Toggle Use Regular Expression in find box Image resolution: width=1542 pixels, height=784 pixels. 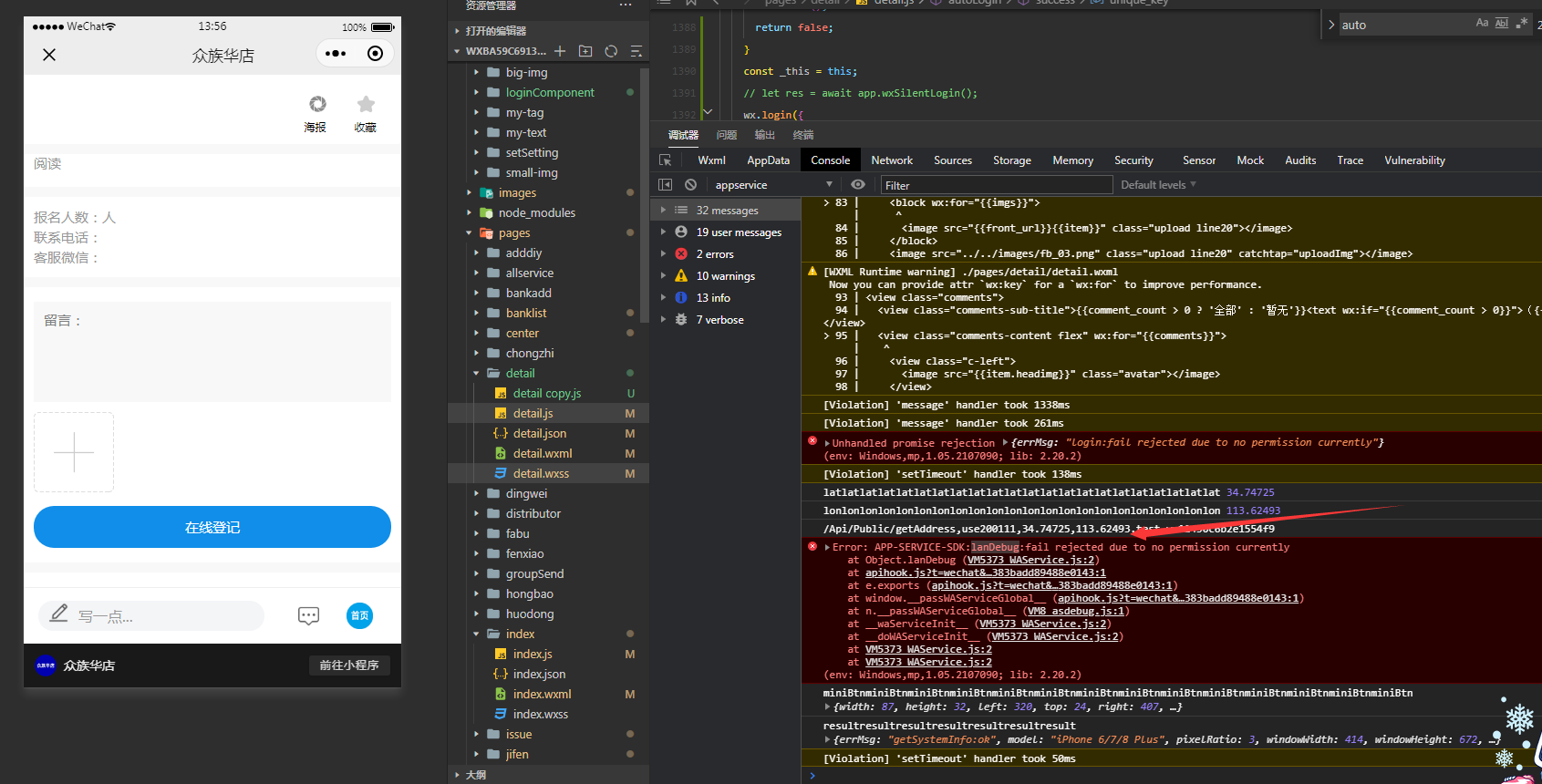click(1521, 24)
